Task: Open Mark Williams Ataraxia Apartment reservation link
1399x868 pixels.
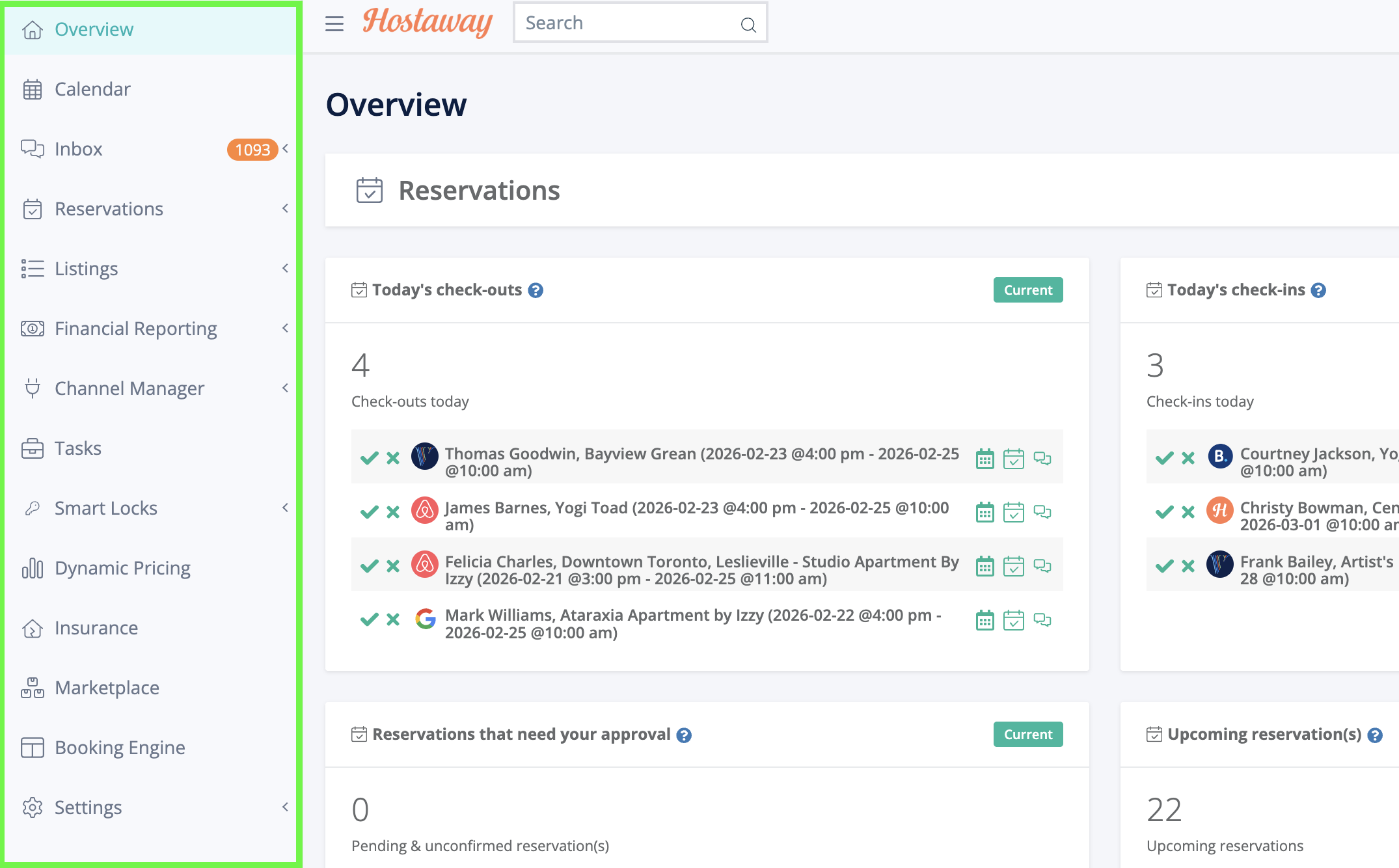Action: tap(693, 623)
